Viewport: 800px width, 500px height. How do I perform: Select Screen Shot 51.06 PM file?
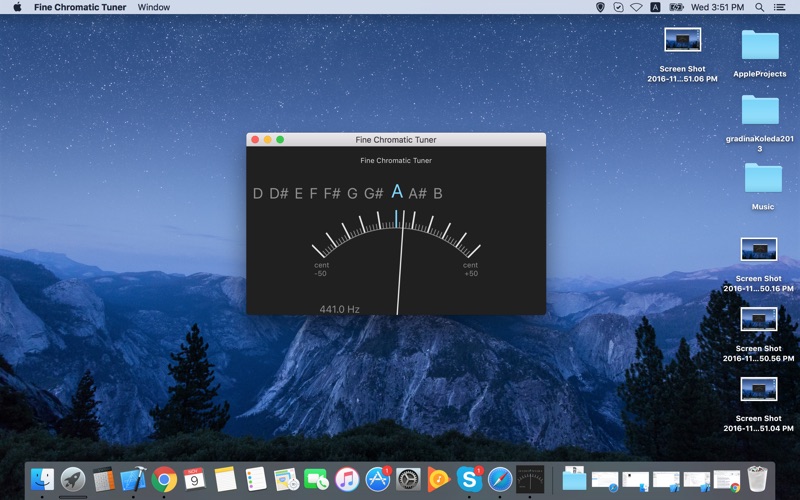[x=682, y=55]
